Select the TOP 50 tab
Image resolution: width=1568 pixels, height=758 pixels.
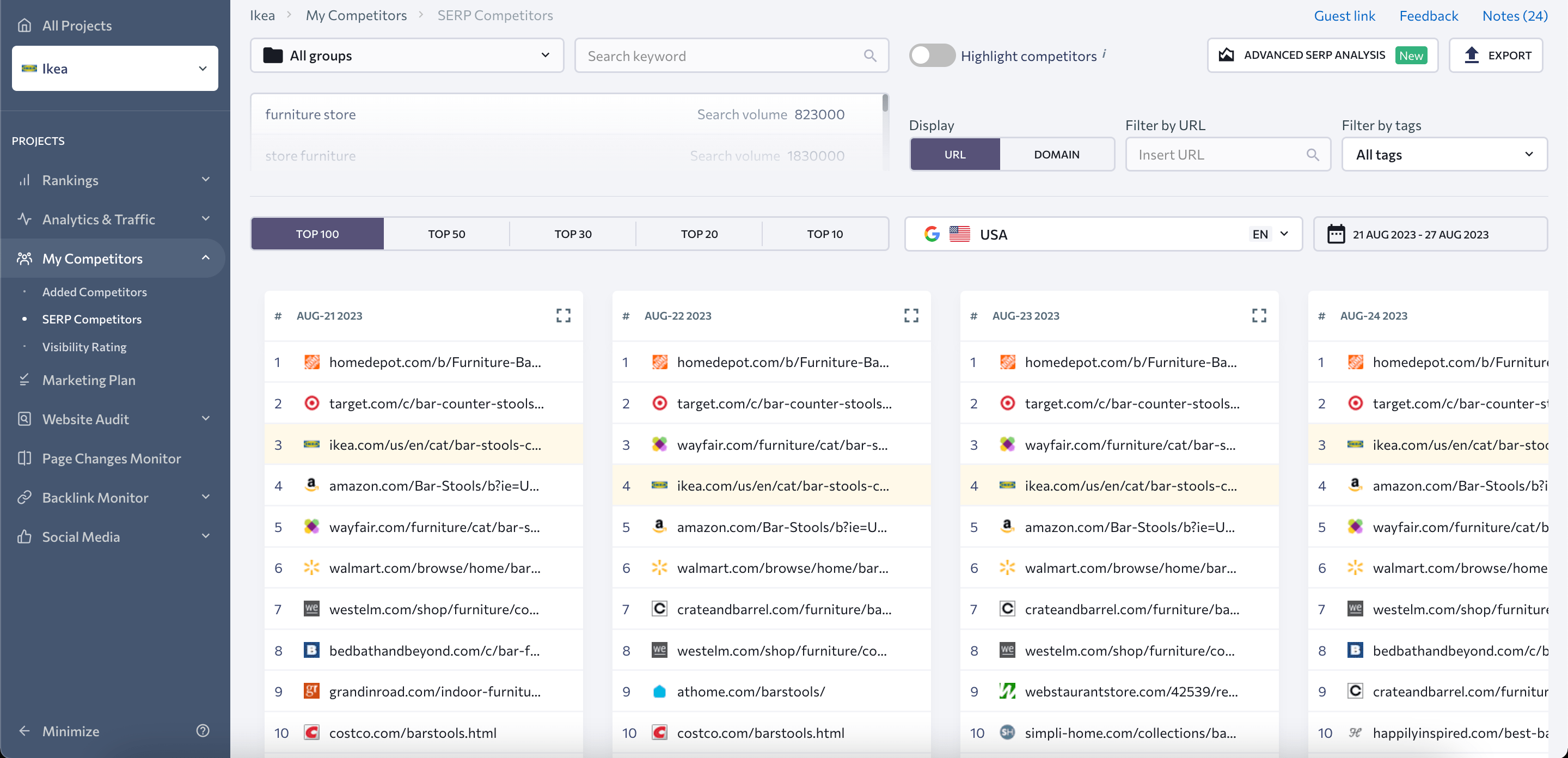coord(446,234)
